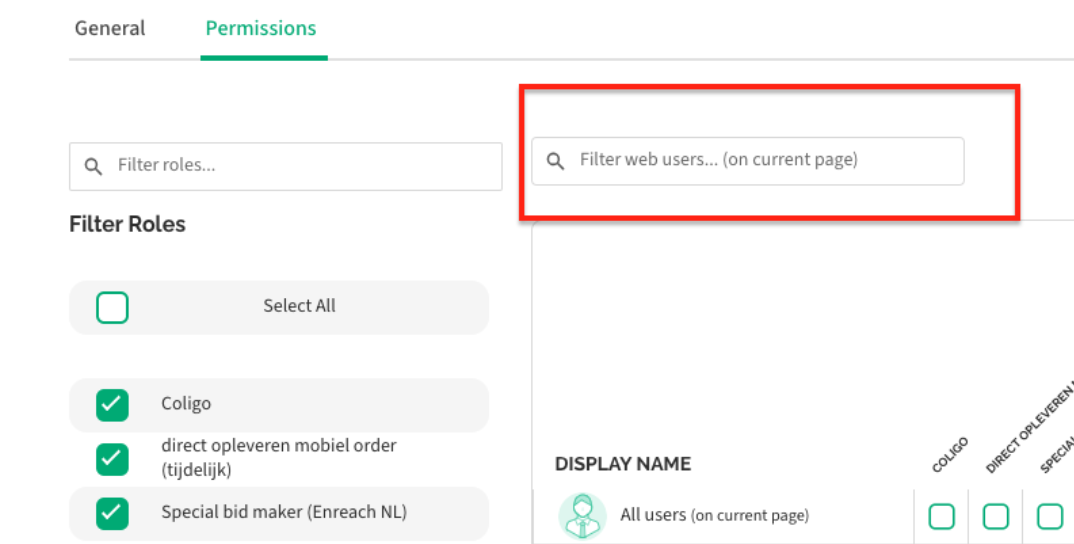Click the Special bid maker (Enreach NL) label

coord(284,513)
